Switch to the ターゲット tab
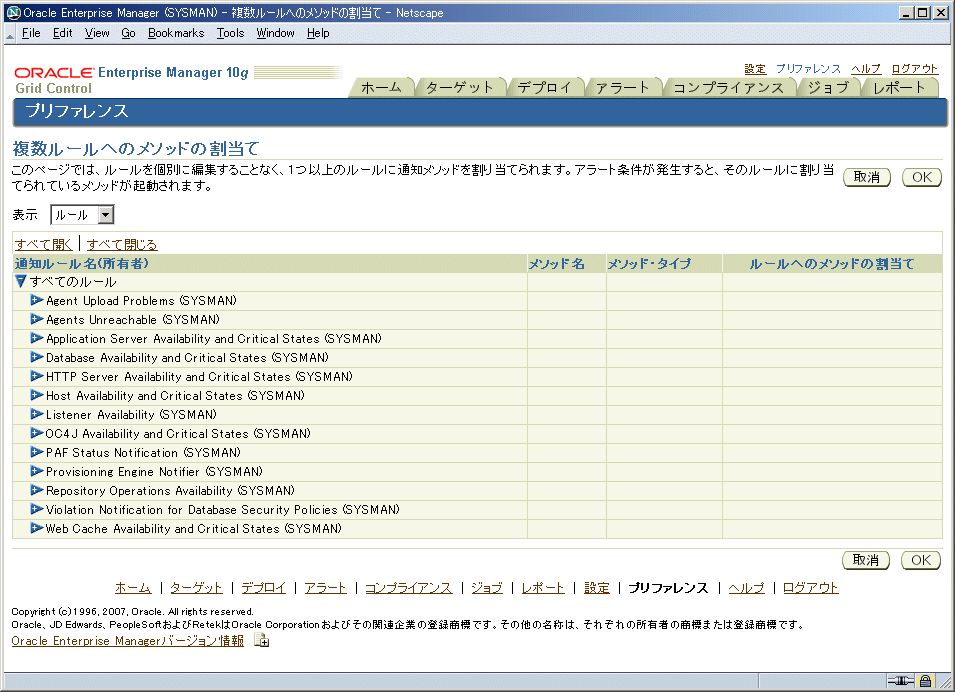 [459, 88]
